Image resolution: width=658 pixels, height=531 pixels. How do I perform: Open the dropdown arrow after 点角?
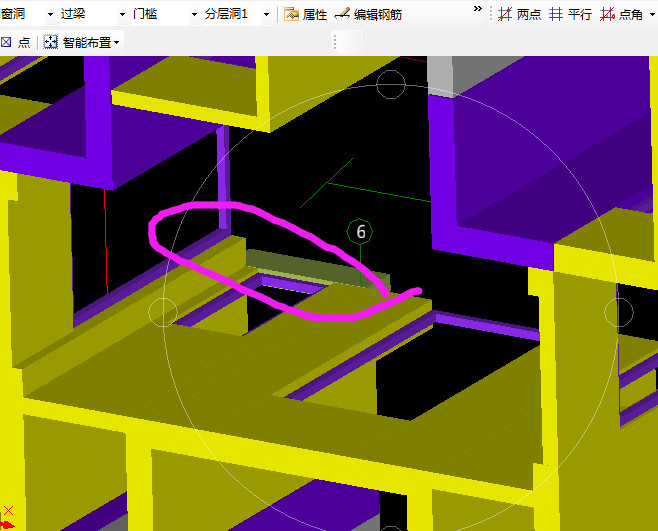pos(652,15)
